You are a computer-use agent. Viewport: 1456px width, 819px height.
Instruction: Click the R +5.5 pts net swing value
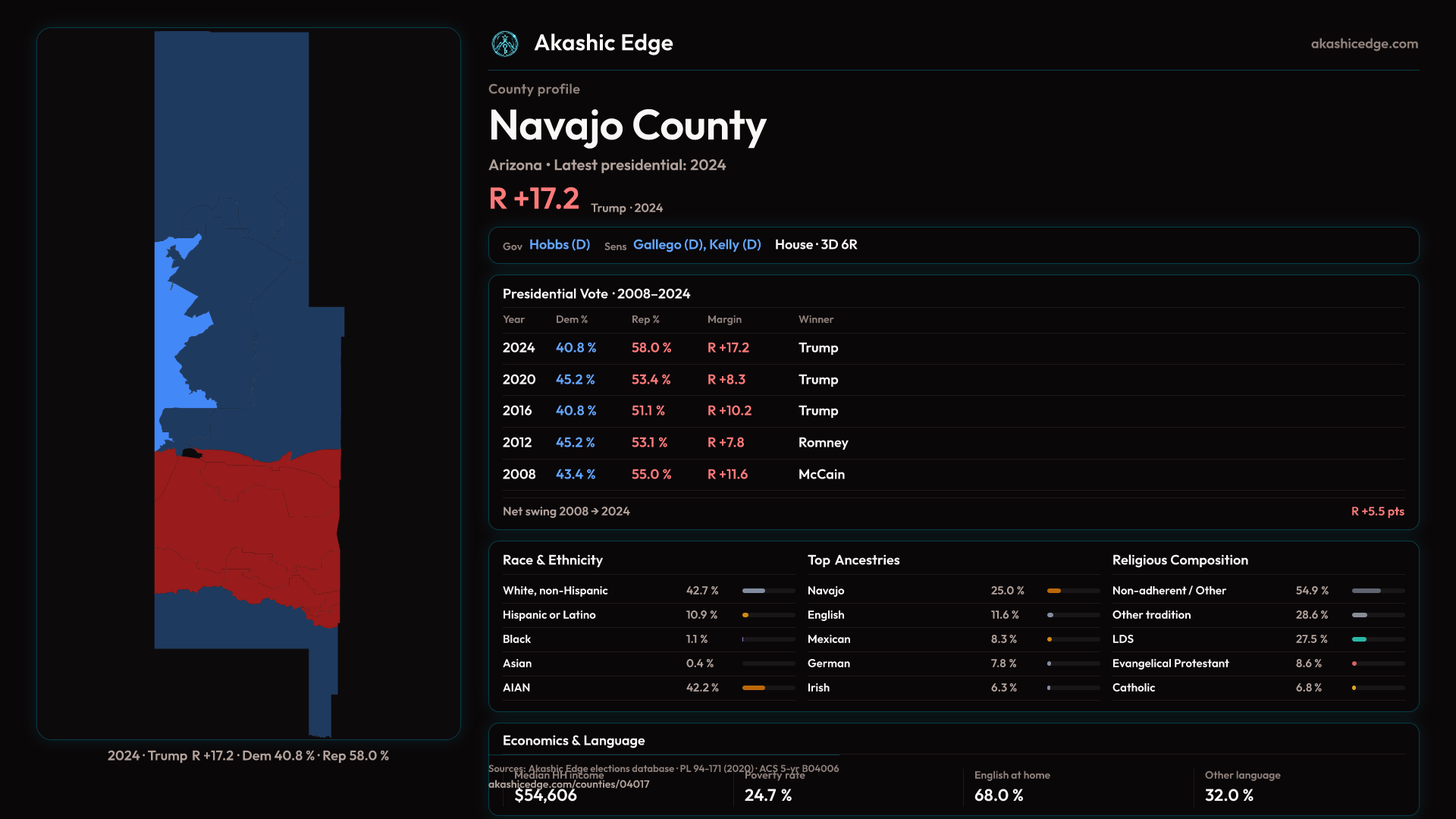coord(1376,512)
